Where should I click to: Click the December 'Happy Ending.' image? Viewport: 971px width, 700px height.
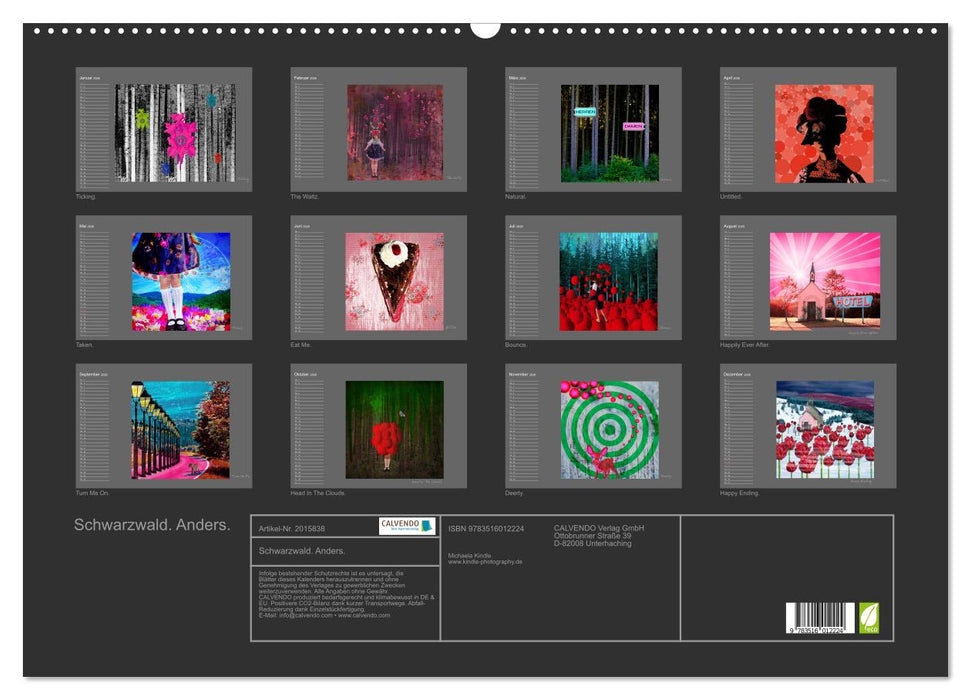coord(824,429)
